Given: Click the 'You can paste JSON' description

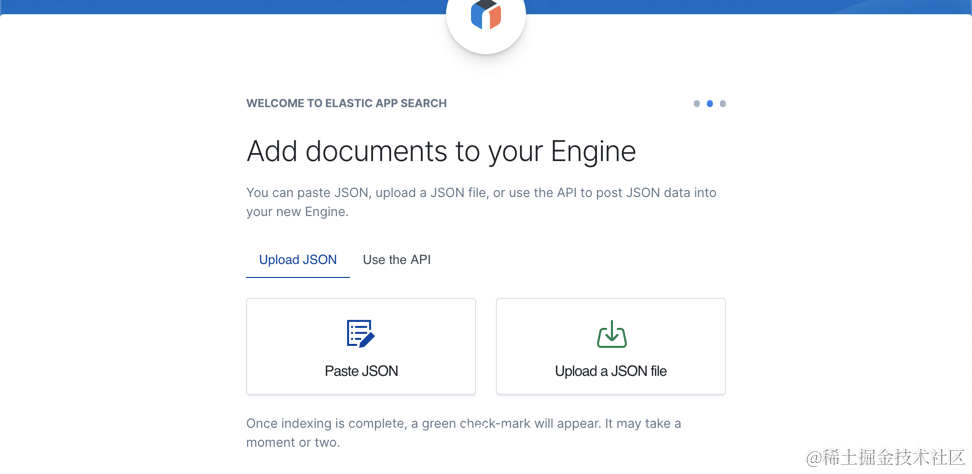Looking at the screenshot, I should pyautogui.click(x=481, y=202).
